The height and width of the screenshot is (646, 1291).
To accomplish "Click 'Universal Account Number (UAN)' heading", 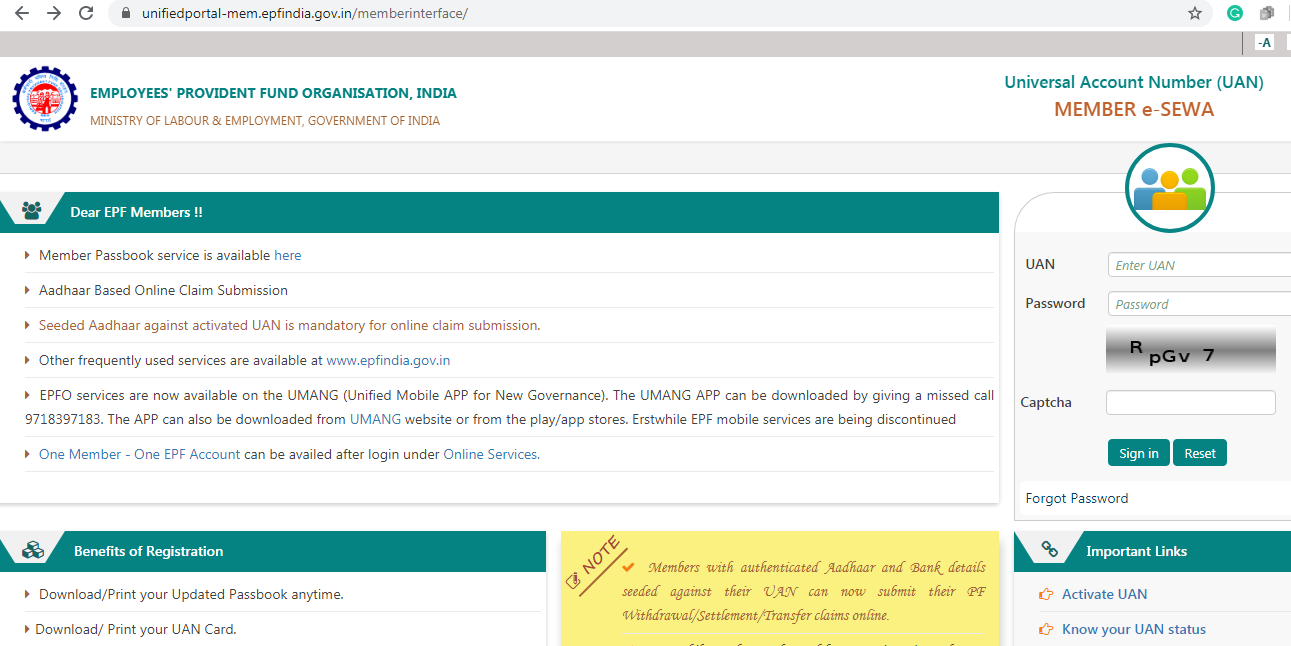I will point(1134,82).
